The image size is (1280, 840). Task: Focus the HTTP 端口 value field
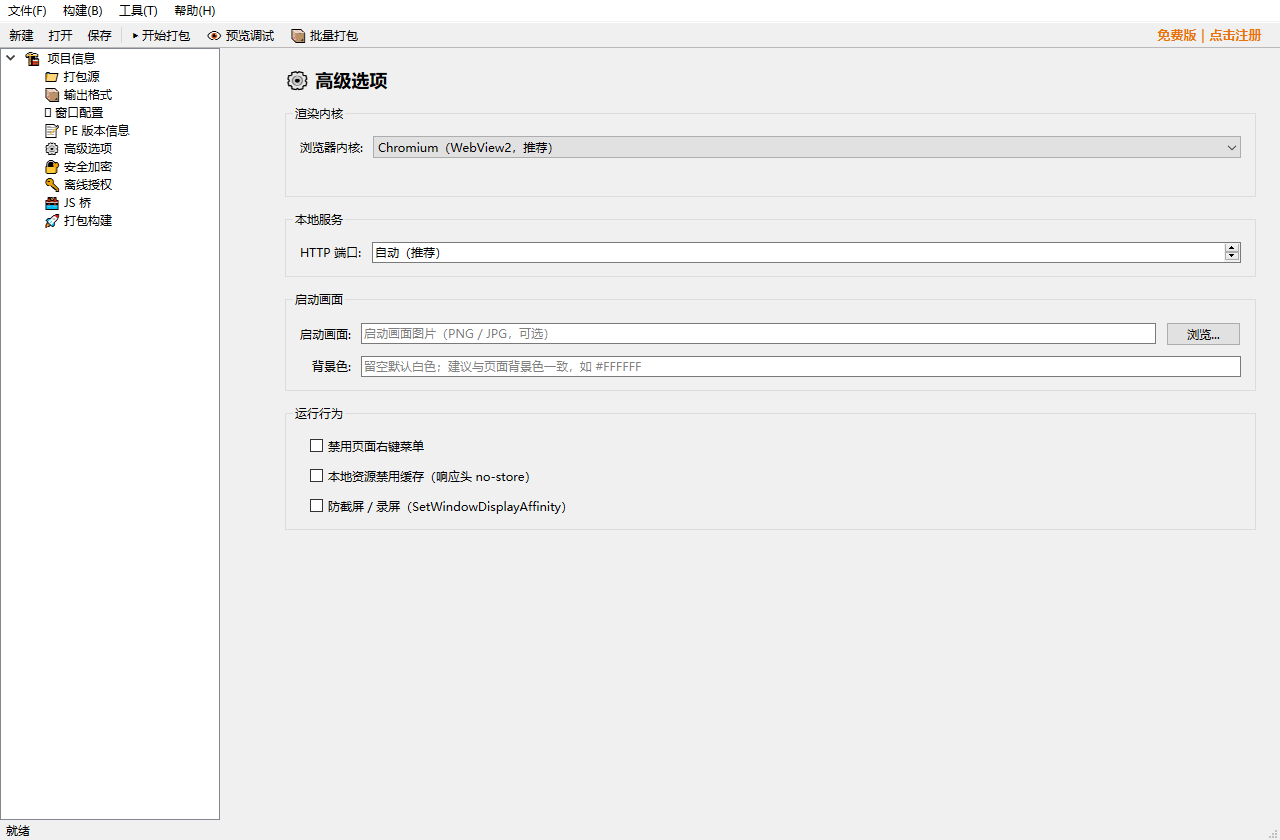[x=798, y=252]
